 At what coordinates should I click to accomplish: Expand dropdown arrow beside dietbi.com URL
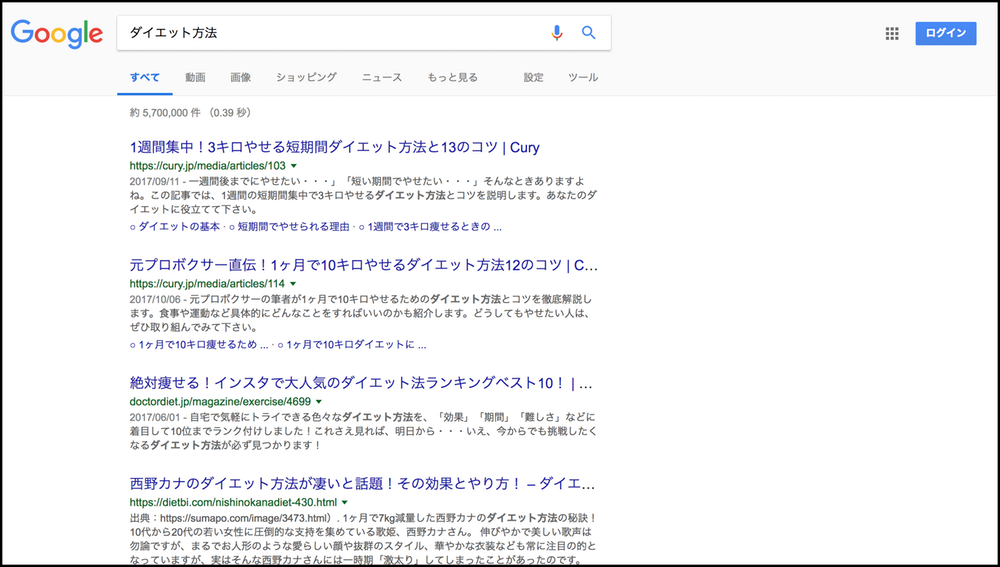[343, 502]
